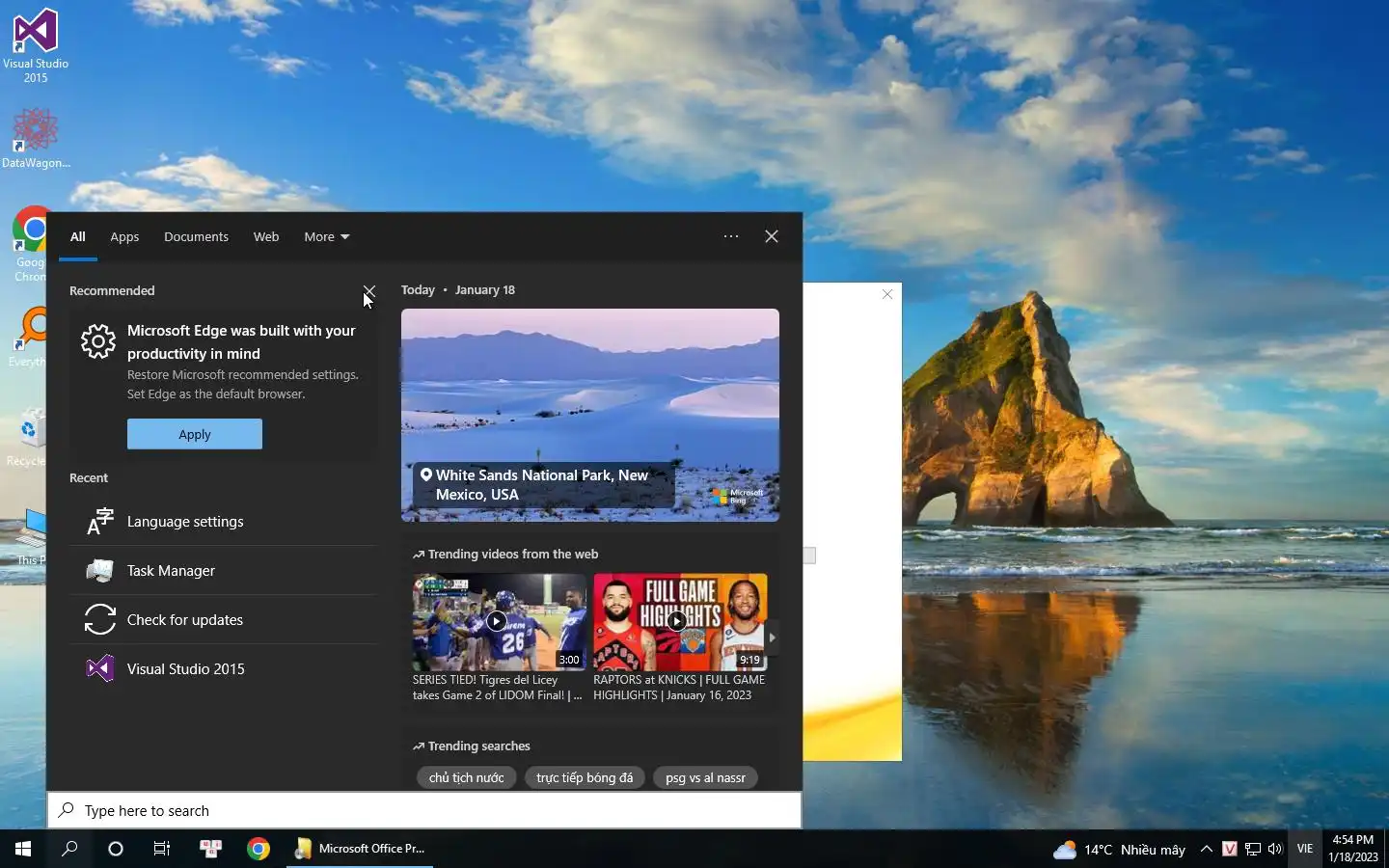Search trending 'trực tiếp bóng đá' chip
The width and height of the screenshot is (1389, 868).
tap(585, 777)
